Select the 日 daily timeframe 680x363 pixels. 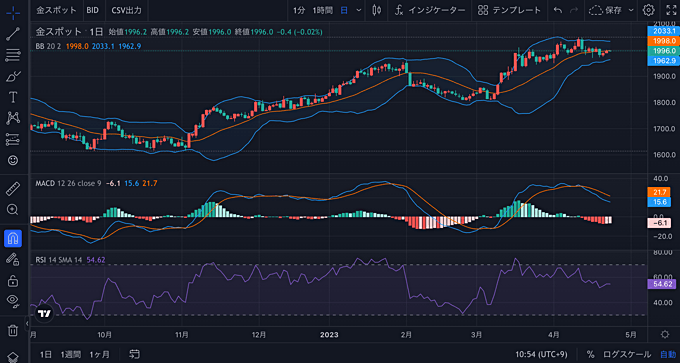coord(344,10)
